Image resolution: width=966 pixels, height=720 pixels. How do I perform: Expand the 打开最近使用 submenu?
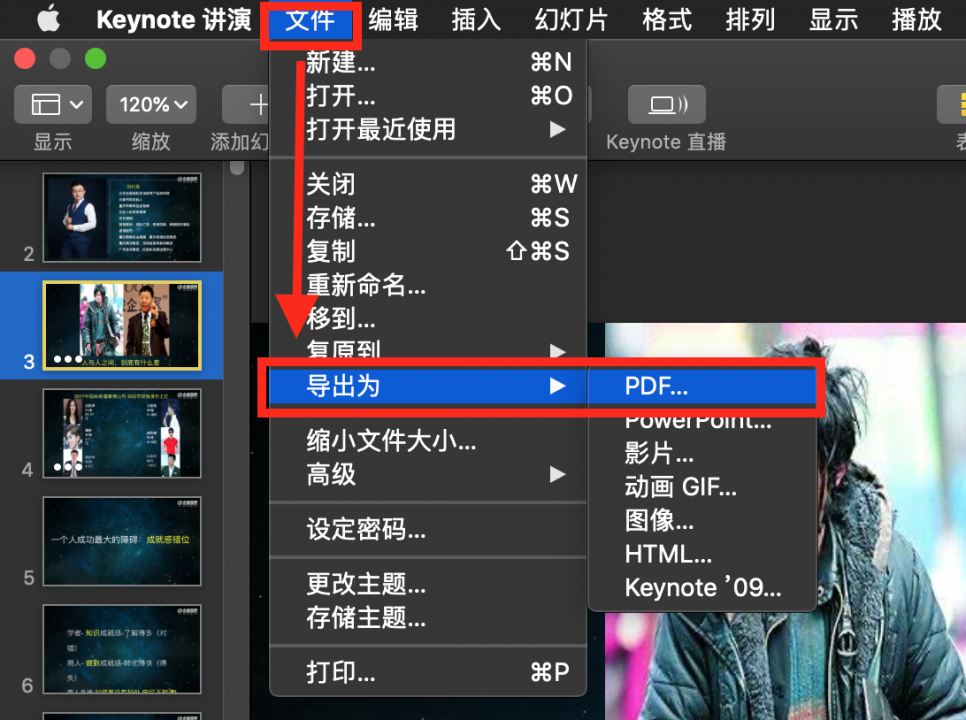click(x=428, y=129)
